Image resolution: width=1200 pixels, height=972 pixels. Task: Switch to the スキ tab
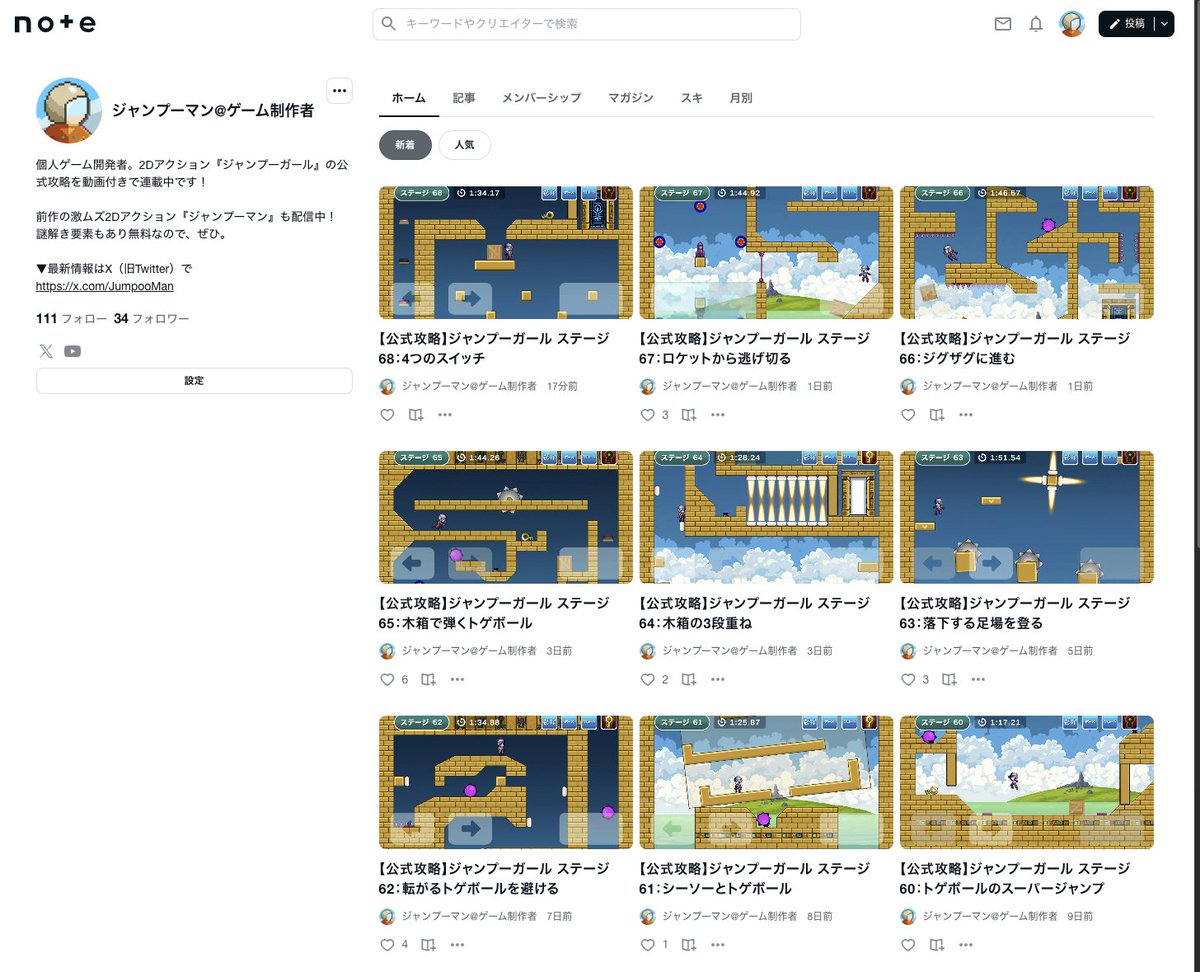tap(691, 98)
